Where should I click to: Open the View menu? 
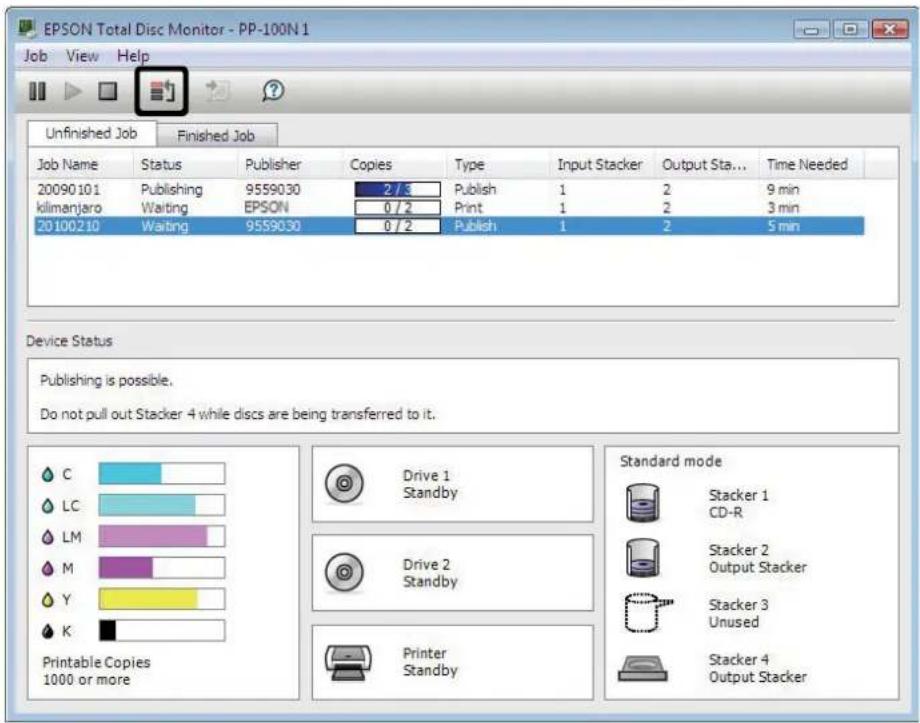click(82, 56)
